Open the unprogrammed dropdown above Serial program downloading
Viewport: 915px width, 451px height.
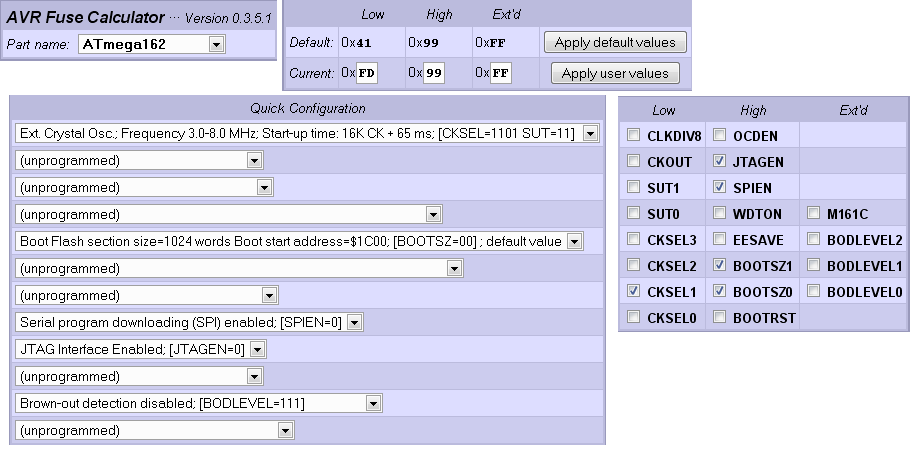(146, 295)
